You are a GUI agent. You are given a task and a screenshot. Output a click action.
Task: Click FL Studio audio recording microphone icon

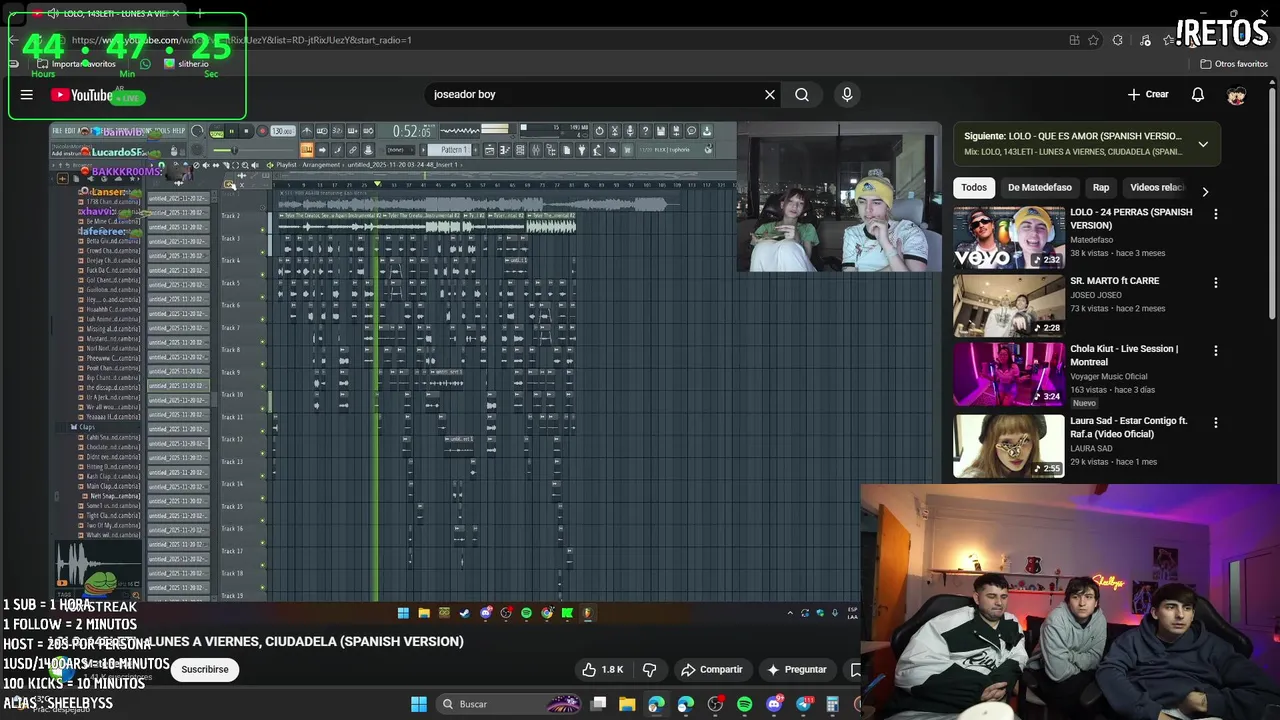(630, 130)
